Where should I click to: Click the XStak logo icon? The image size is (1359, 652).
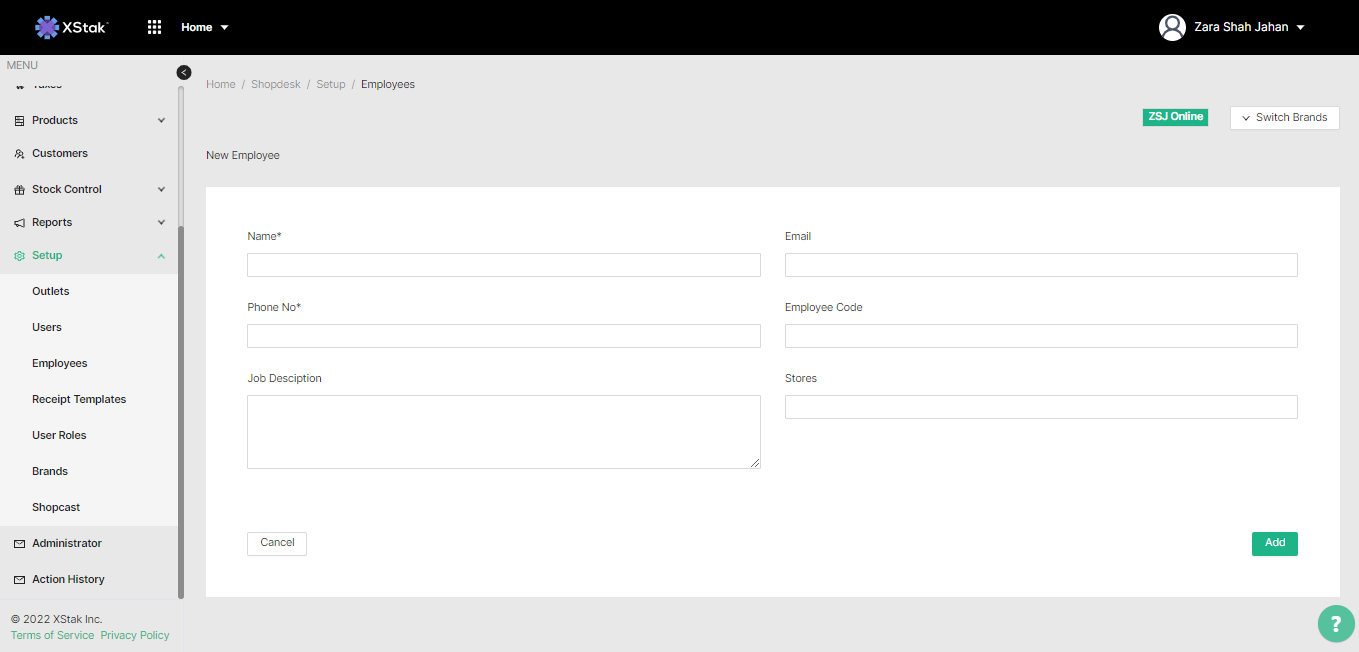(47, 27)
